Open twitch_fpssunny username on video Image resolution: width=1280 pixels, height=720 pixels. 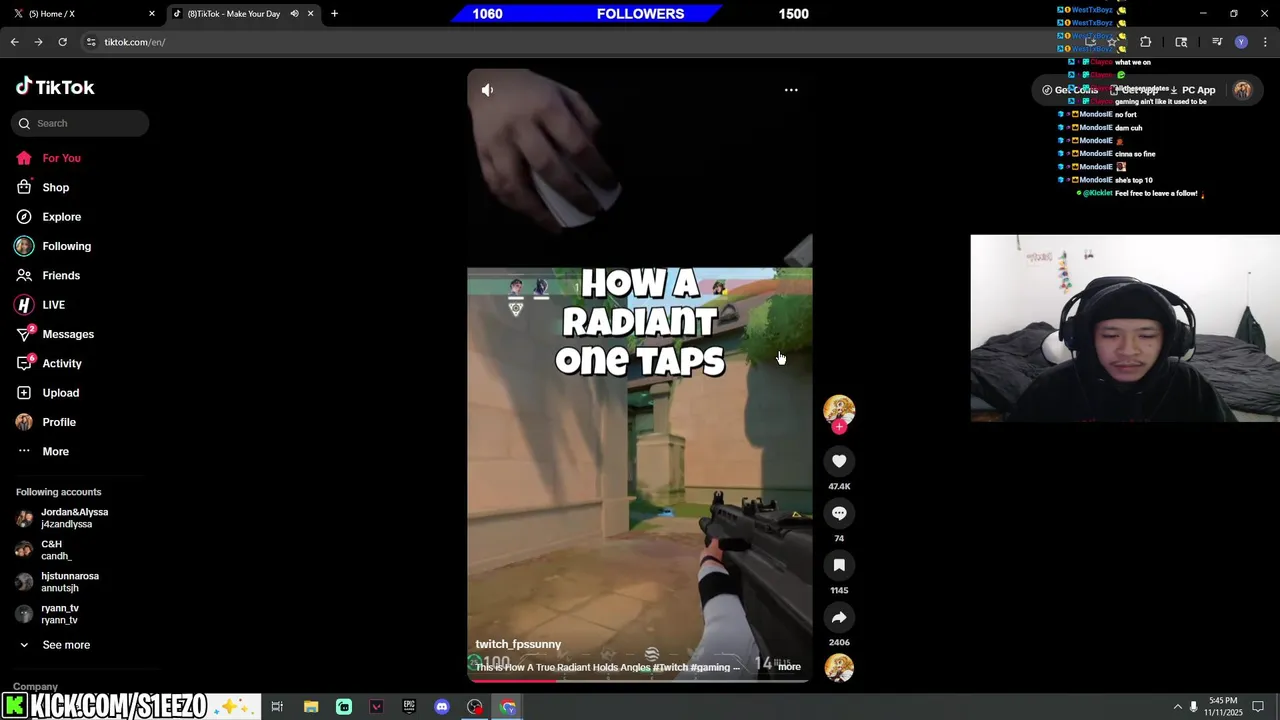tap(518, 644)
